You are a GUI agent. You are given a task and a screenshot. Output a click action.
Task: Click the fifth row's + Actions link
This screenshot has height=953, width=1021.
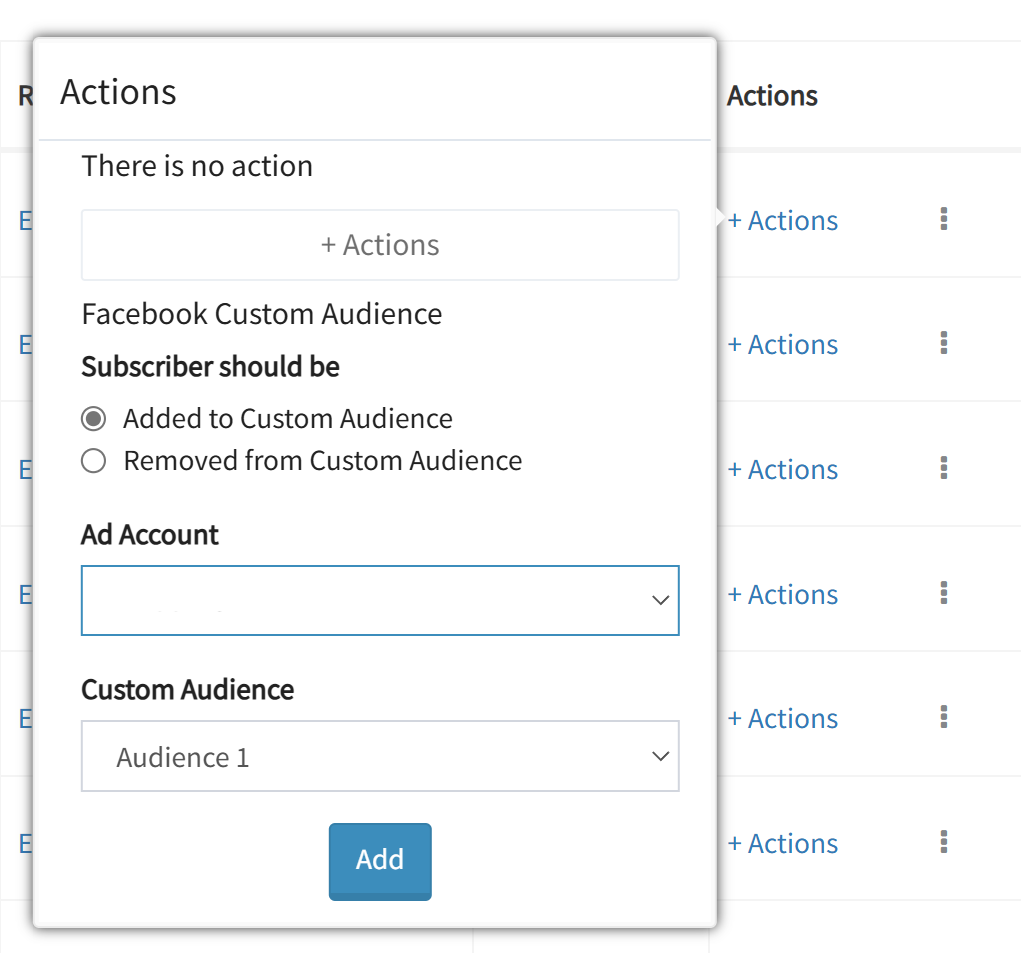point(782,719)
